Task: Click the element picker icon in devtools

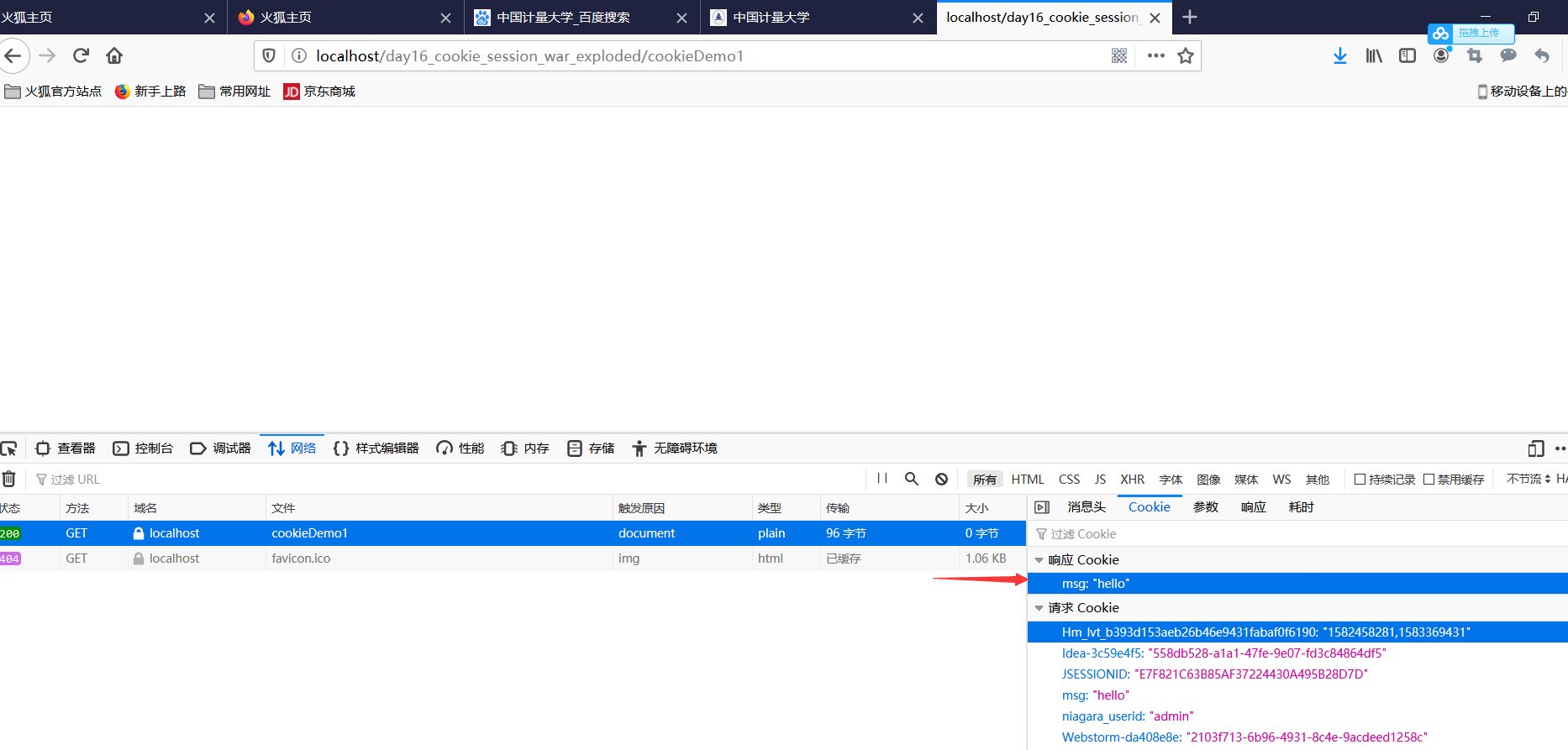Action: [9, 448]
